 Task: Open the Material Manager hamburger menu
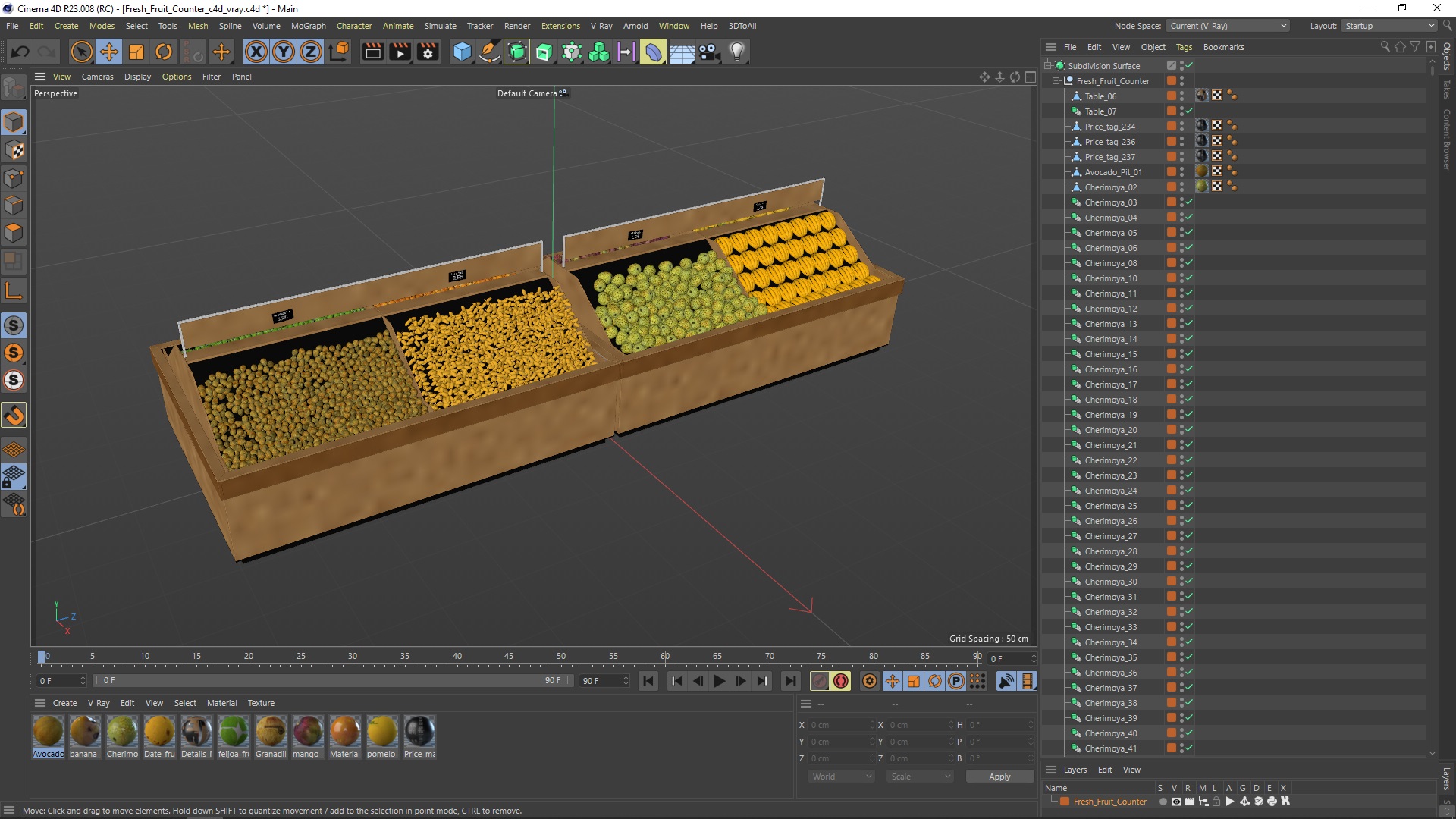point(40,703)
